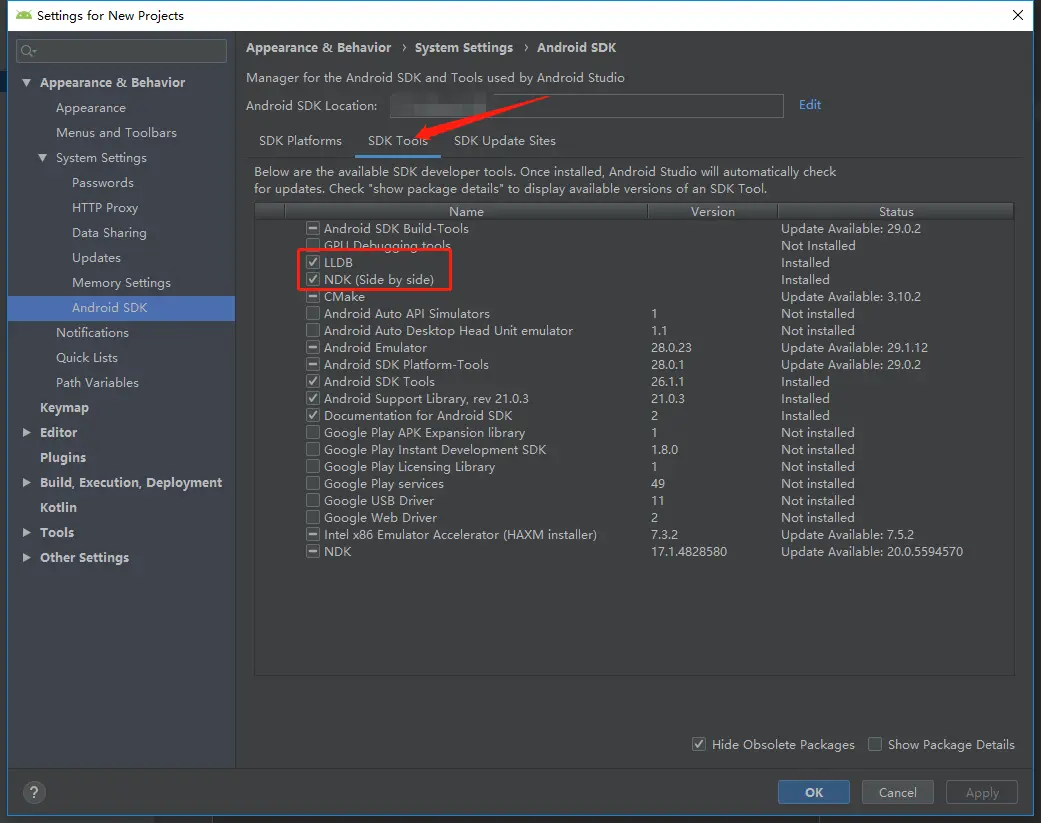Check Android Auto Desktop Head Unit emulator
Viewport: 1041px width, 823px height.
(x=313, y=331)
